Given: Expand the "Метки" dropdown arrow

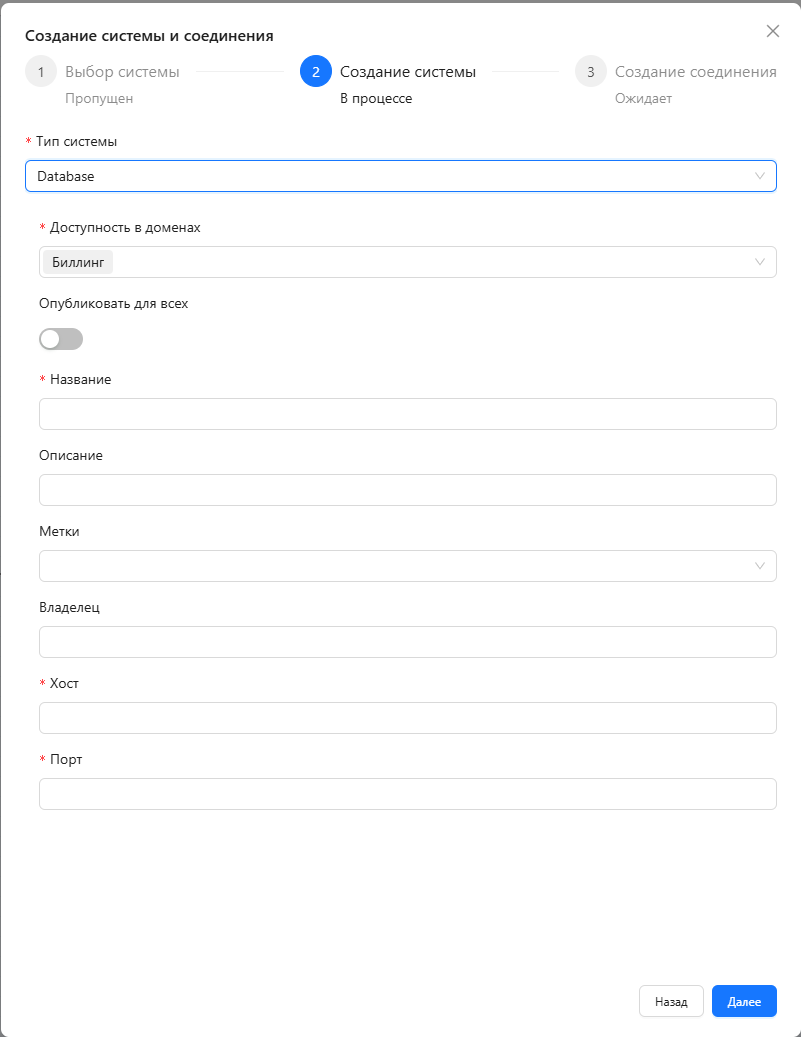Looking at the screenshot, I should (x=760, y=566).
